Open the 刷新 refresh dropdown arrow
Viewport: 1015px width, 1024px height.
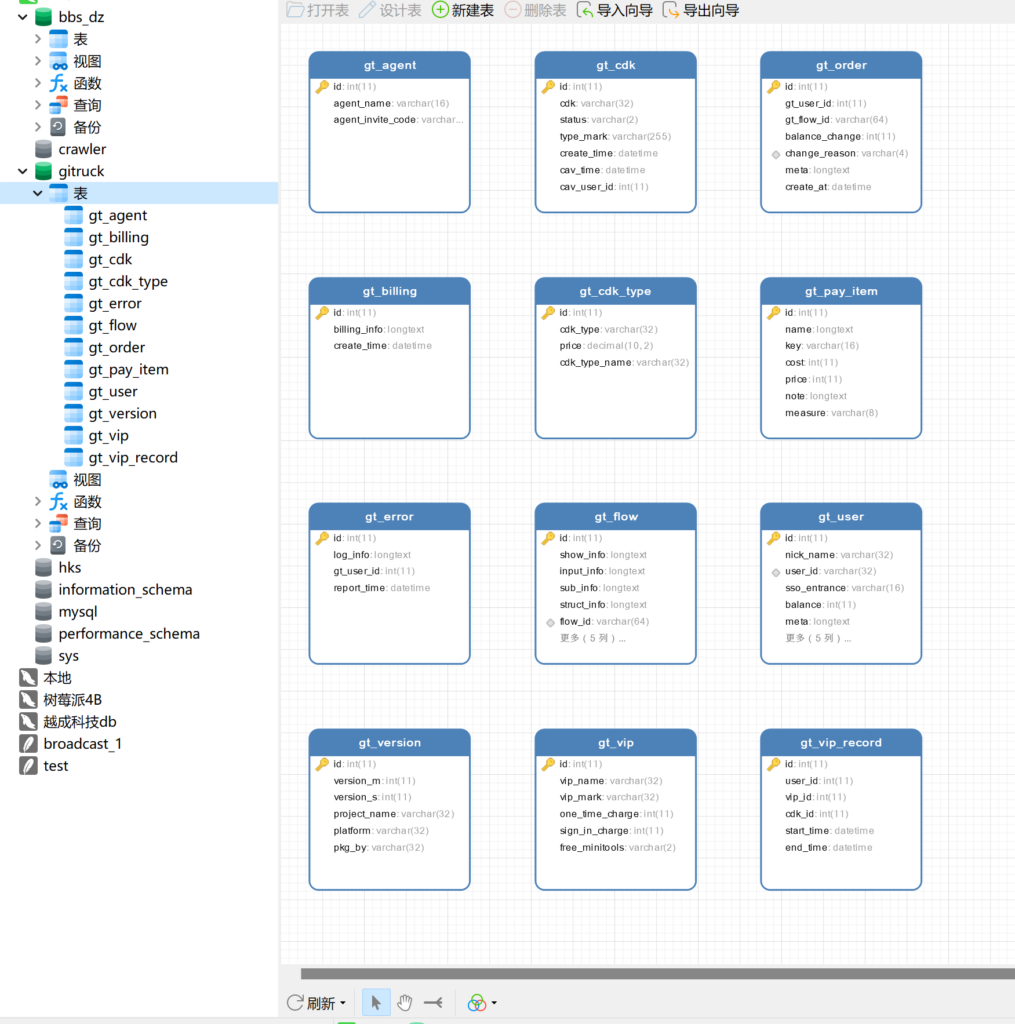[343, 1003]
